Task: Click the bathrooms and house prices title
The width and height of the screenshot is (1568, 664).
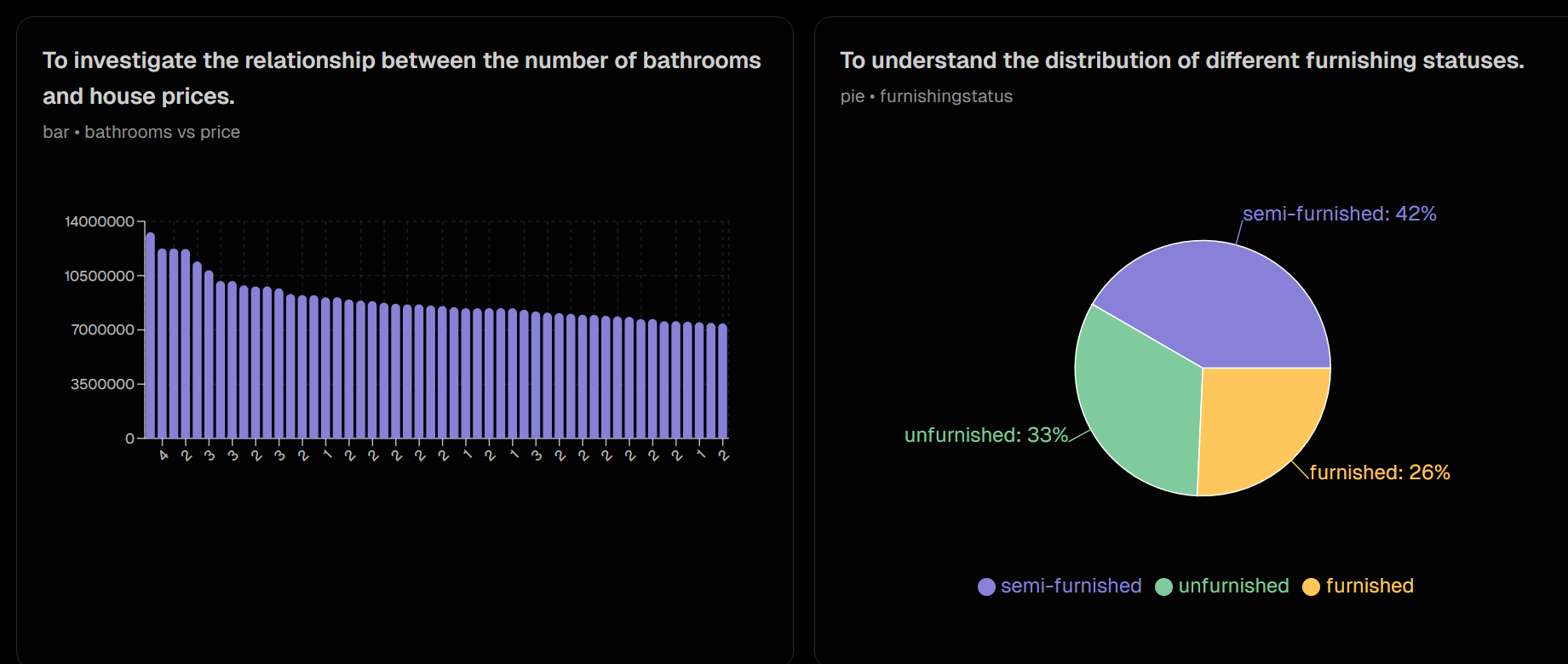Action: (x=402, y=78)
